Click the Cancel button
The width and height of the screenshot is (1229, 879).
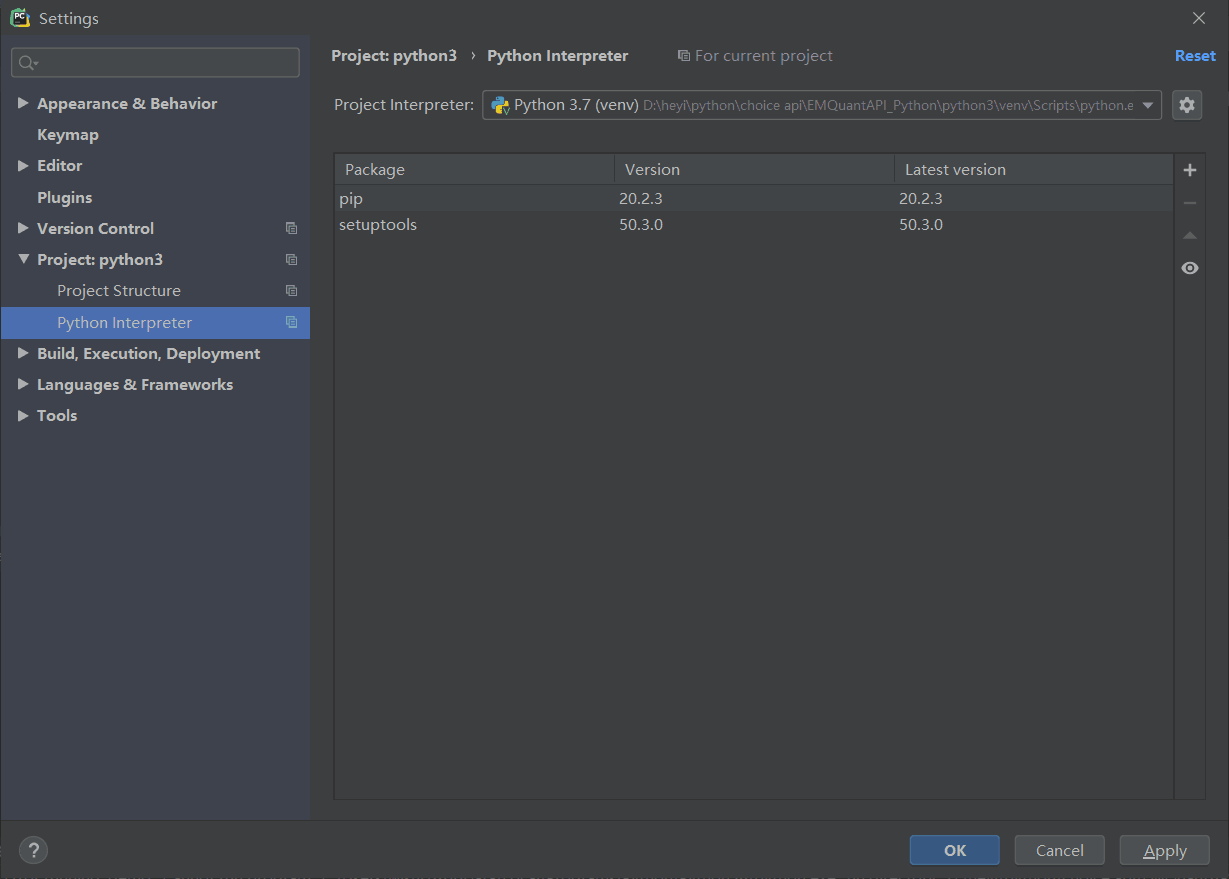(1060, 850)
